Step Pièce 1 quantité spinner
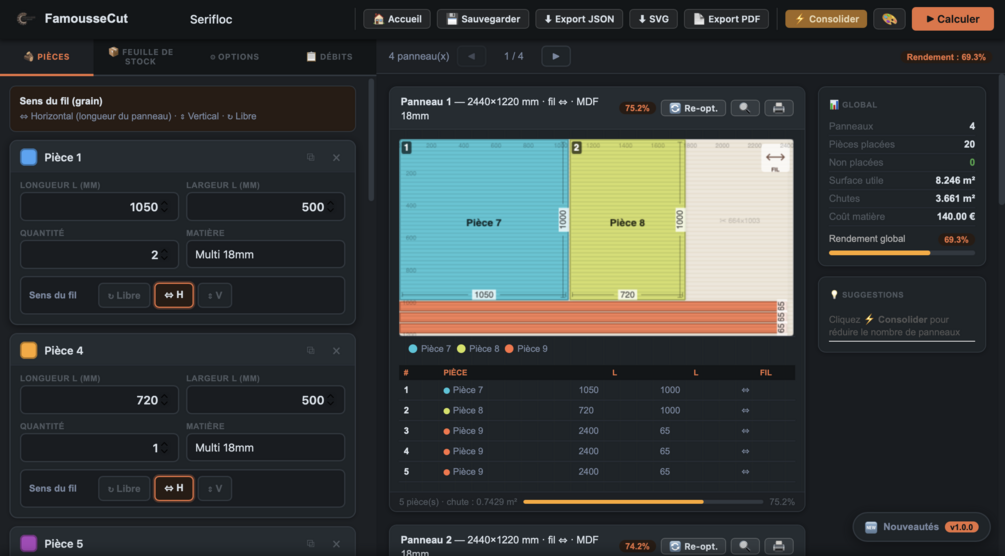1005x556 pixels. point(165,255)
